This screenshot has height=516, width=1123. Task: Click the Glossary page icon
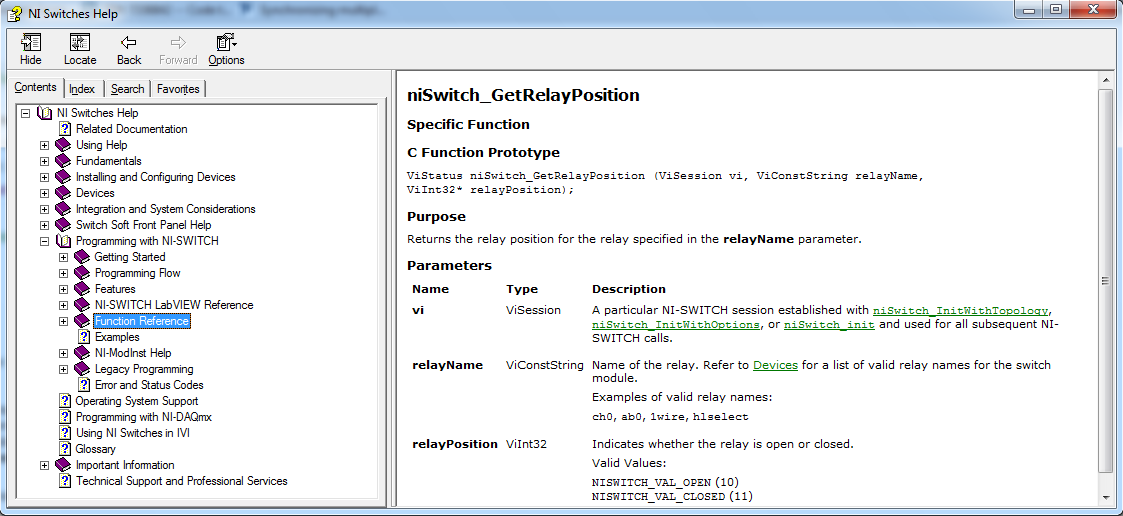(65, 449)
